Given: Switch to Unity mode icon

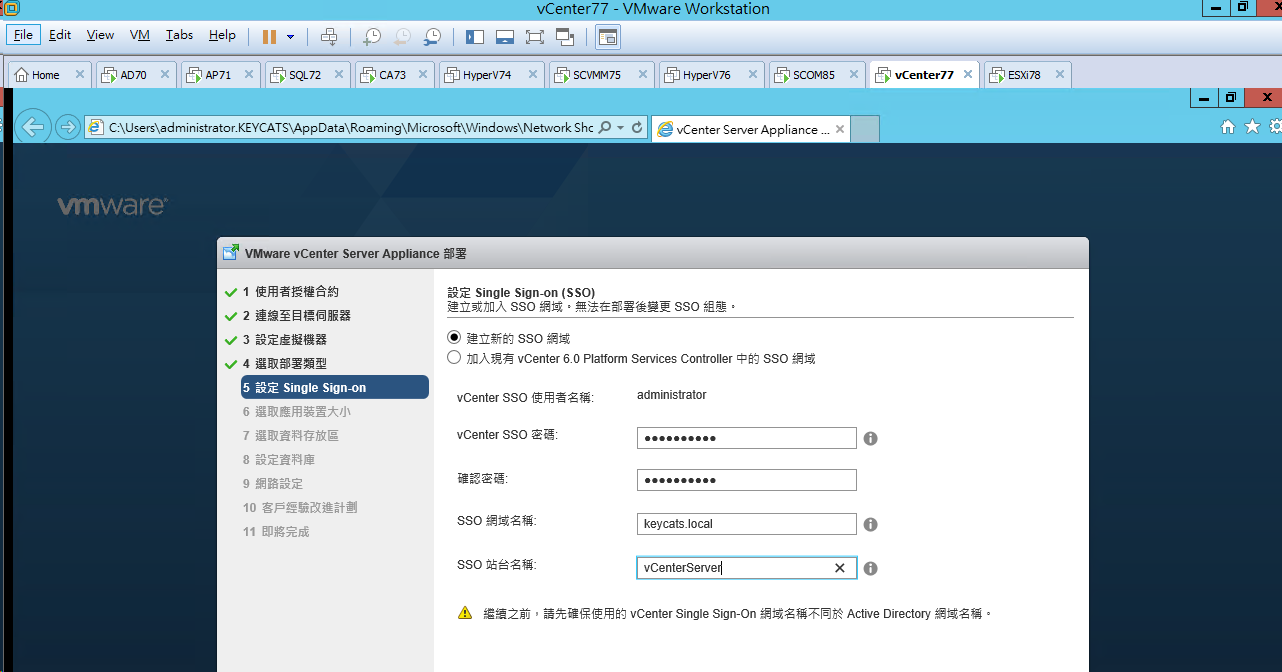Looking at the screenshot, I should coord(565,37).
